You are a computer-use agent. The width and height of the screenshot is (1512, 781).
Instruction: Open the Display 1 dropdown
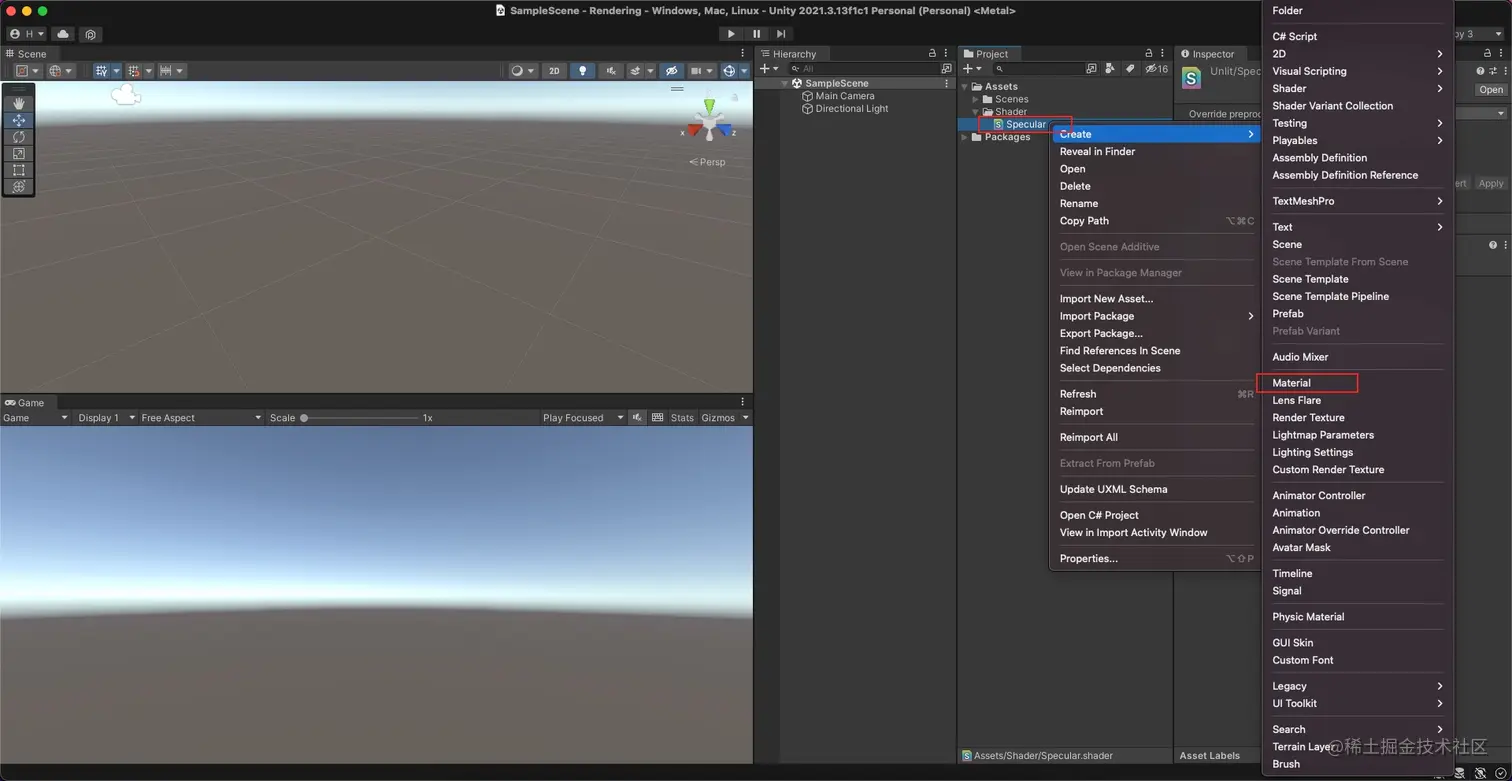click(x=106, y=418)
